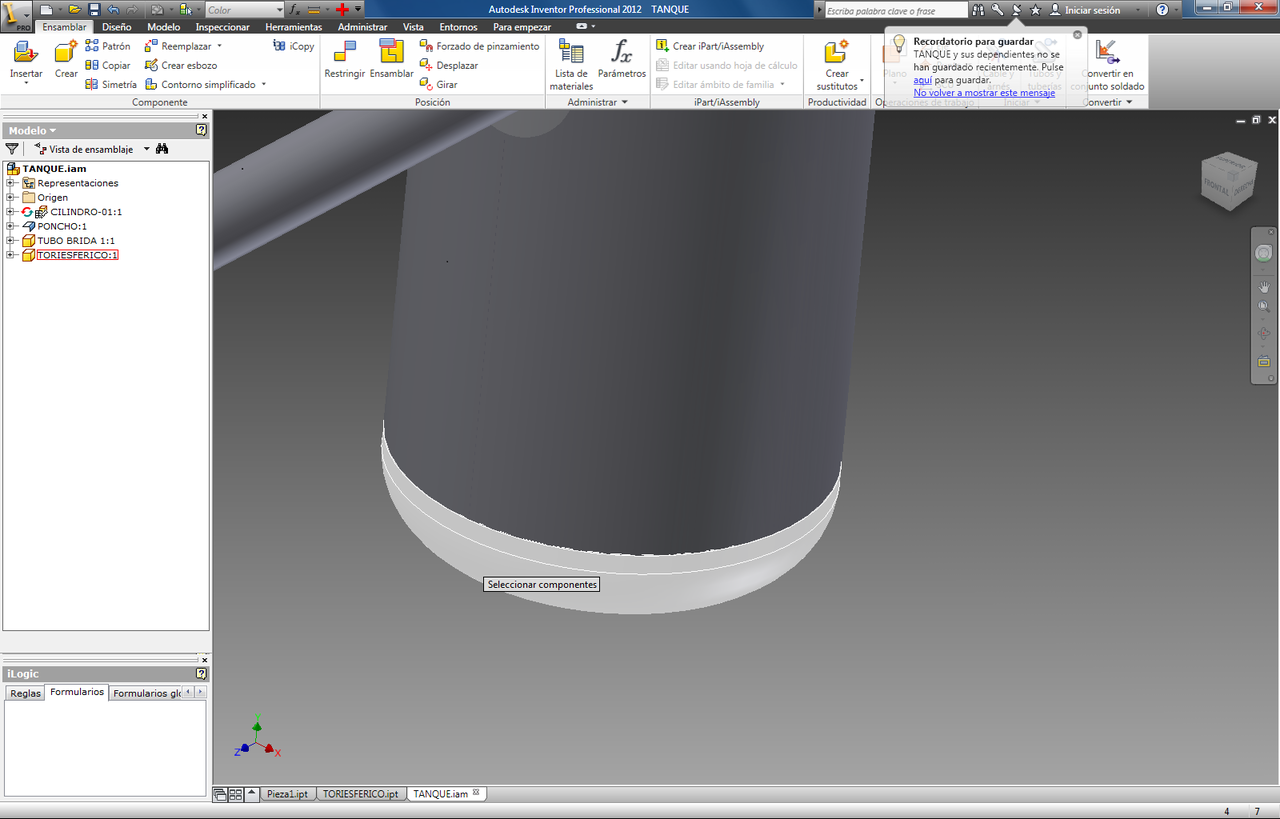Select the Girar tool
Image resolution: width=1280 pixels, height=819 pixels.
(x=438, y=84)
